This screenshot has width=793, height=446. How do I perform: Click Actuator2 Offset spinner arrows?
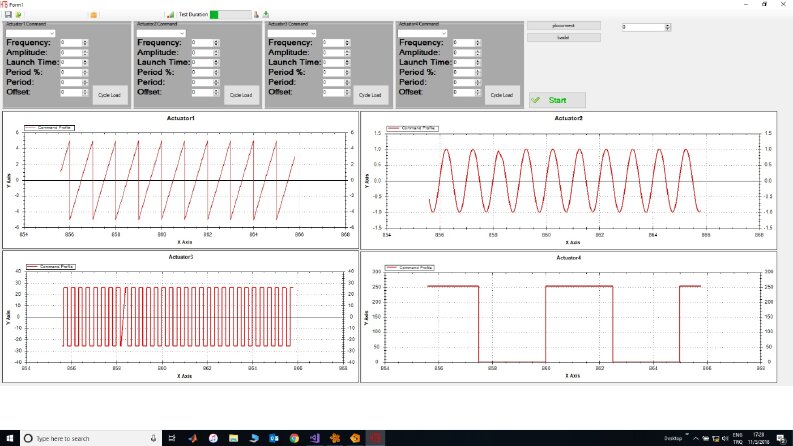[x=216, y=92]
